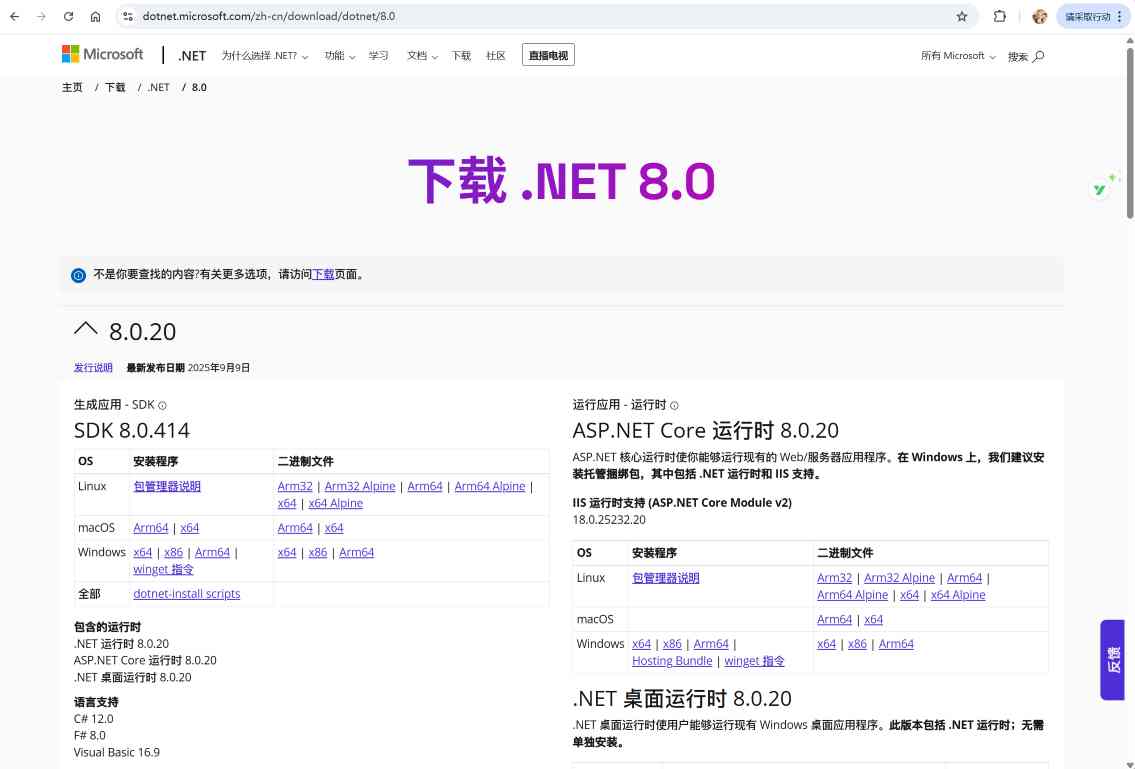
Task: Open the browser extensions puzzle icon
Action: pos(999,17)
